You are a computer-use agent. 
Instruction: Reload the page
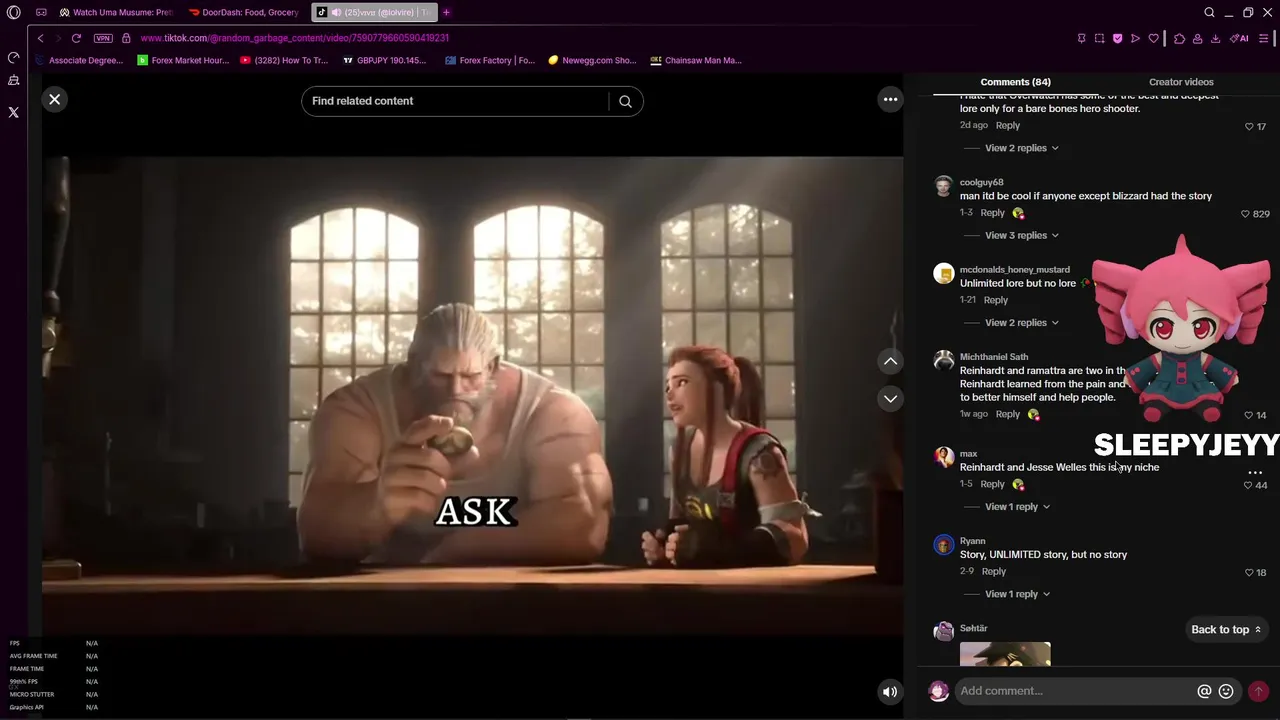[76, 38]
